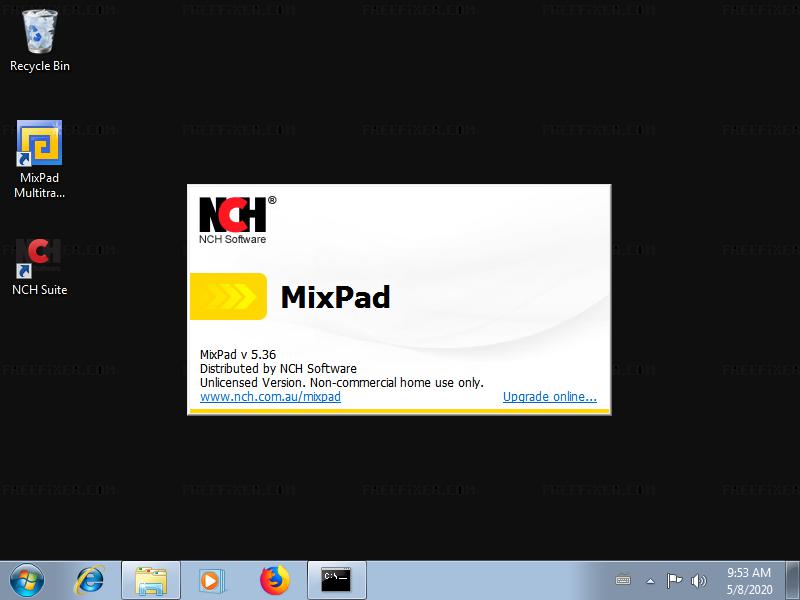Select the NCH Suite desktop shortcut
This screenshot has height=600, width=800.
coord(39,267)
